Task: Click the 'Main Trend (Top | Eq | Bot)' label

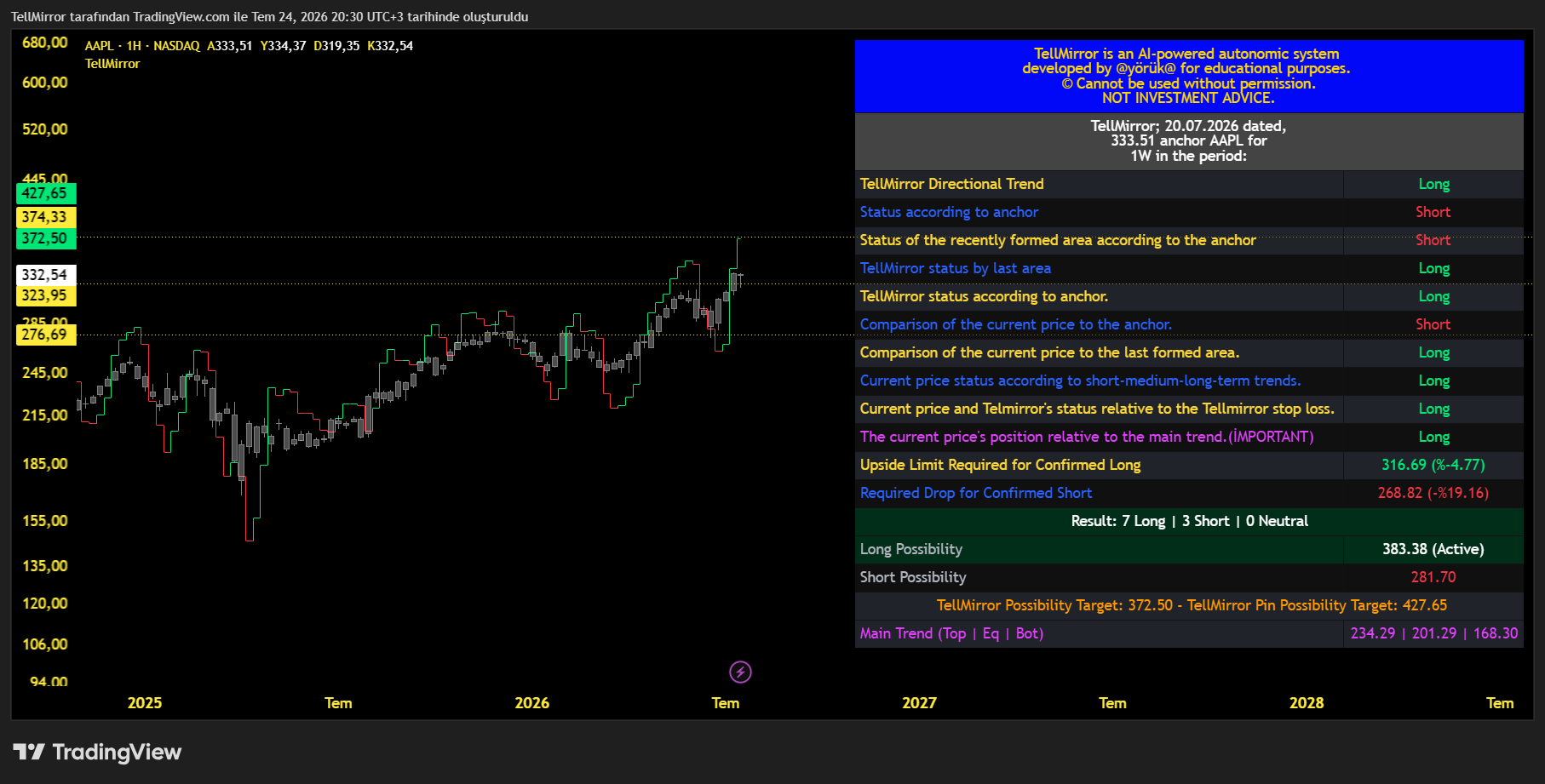Action: click(x=951, y=633)
